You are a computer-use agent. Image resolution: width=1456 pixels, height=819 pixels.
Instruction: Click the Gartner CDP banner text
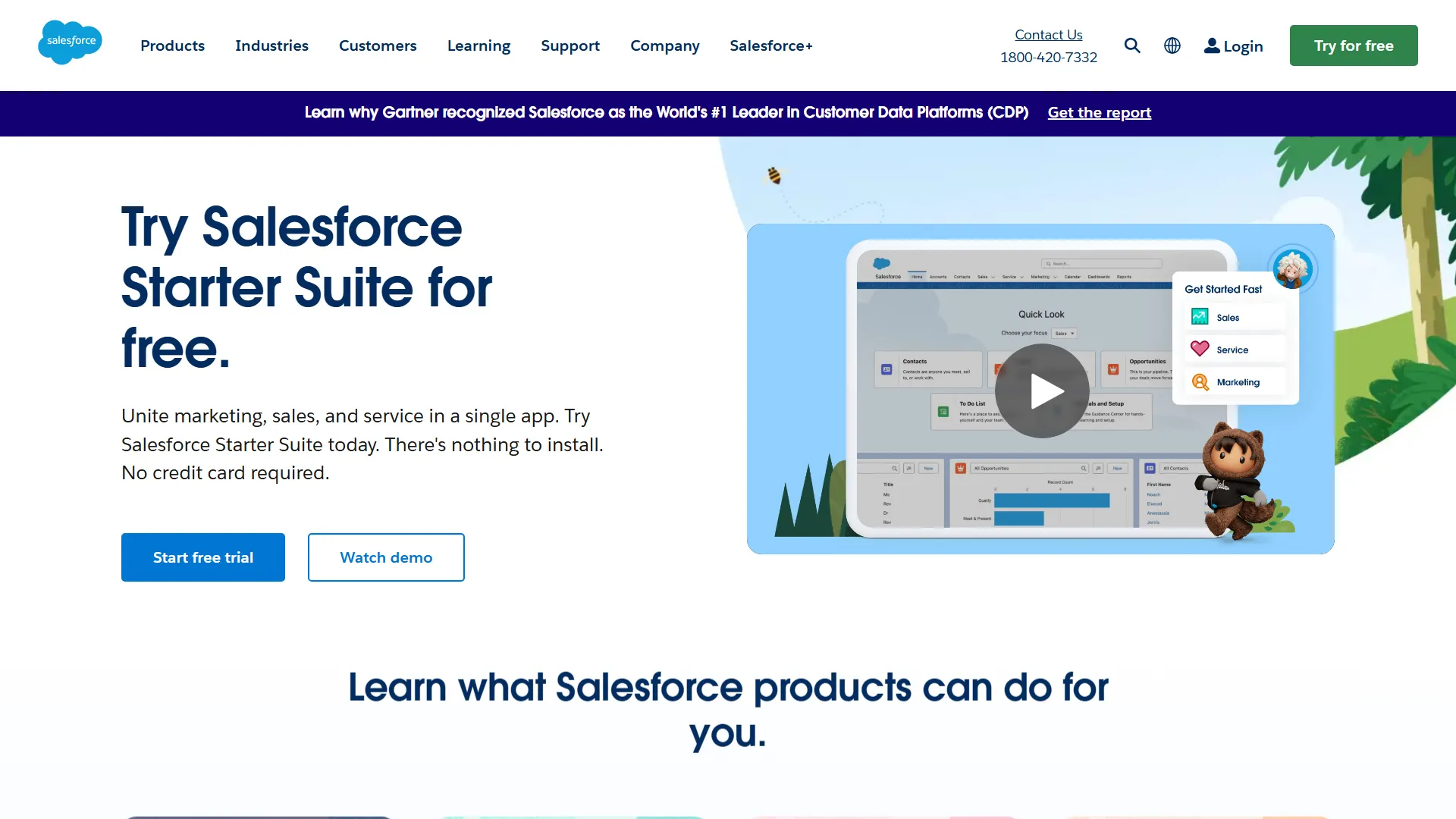(667, 112)
